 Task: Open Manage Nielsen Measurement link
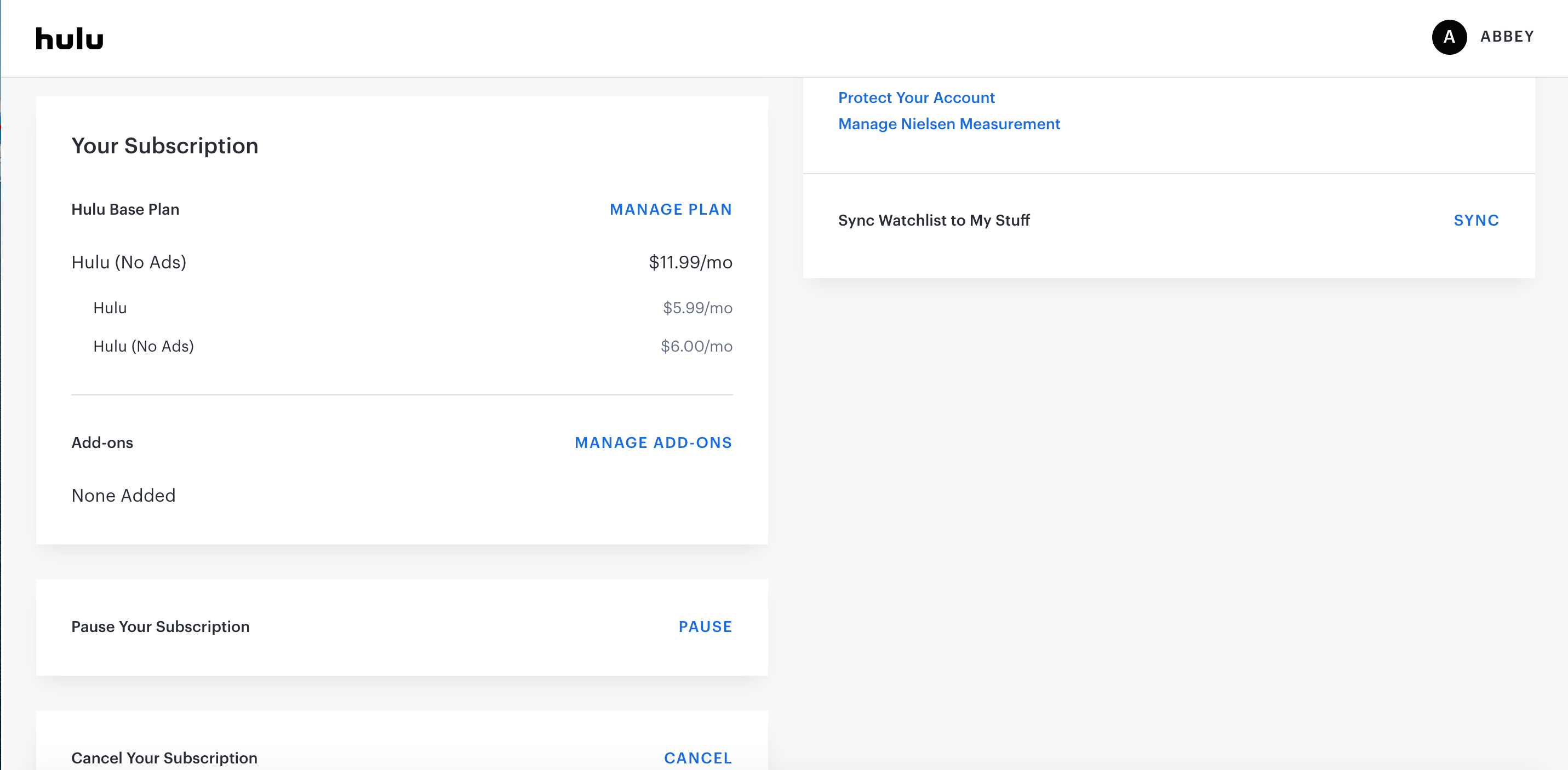pos(948,124)
